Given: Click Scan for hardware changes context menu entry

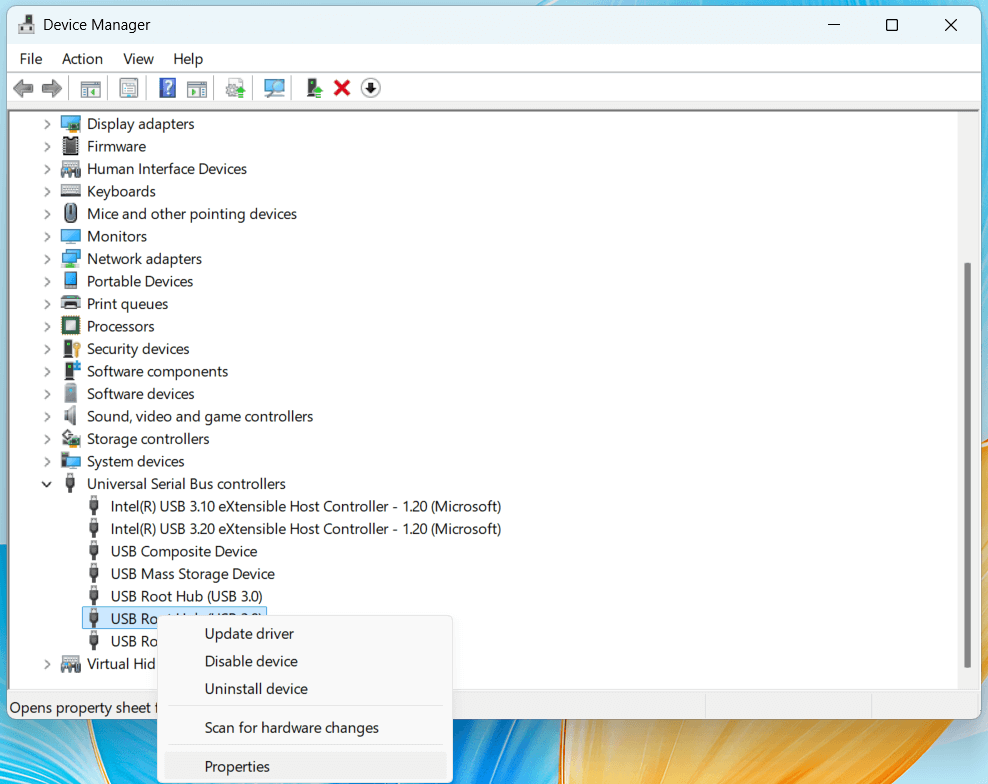Looking at the screenshot, I should [291, 728].
